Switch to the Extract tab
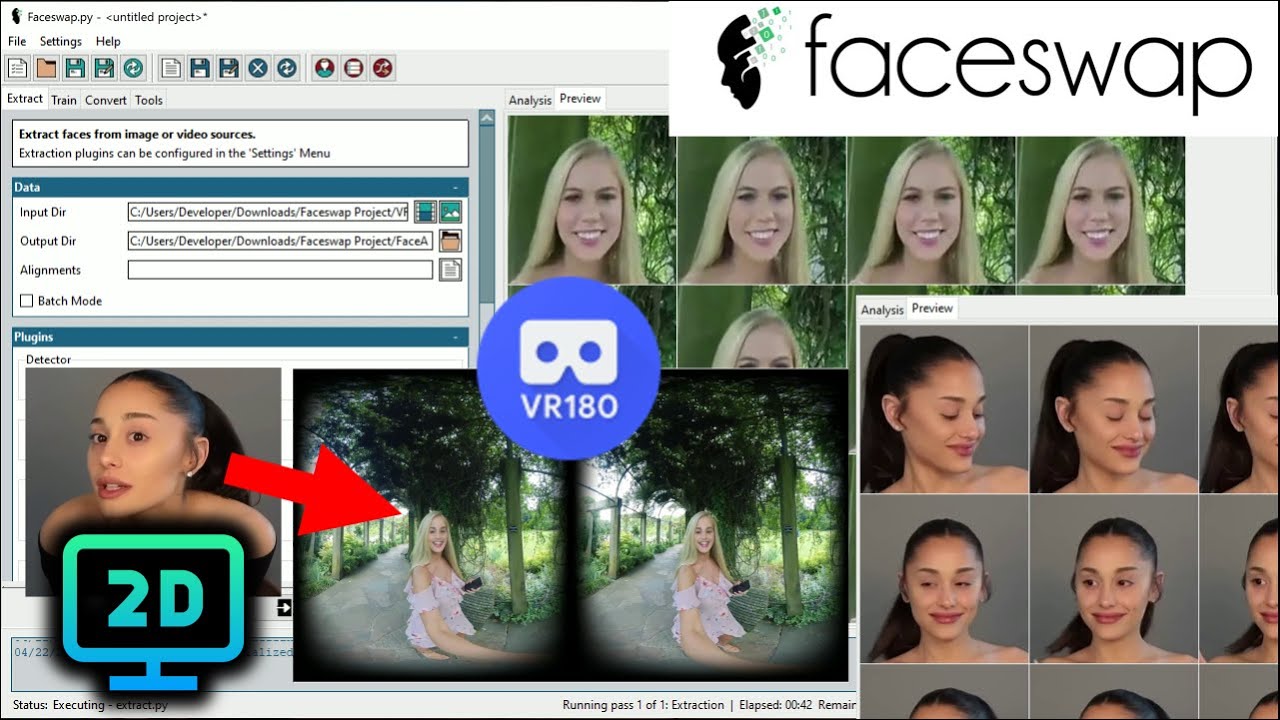Image resolution: width=1280 pixels, height=720 pixels. pos(25,99)
